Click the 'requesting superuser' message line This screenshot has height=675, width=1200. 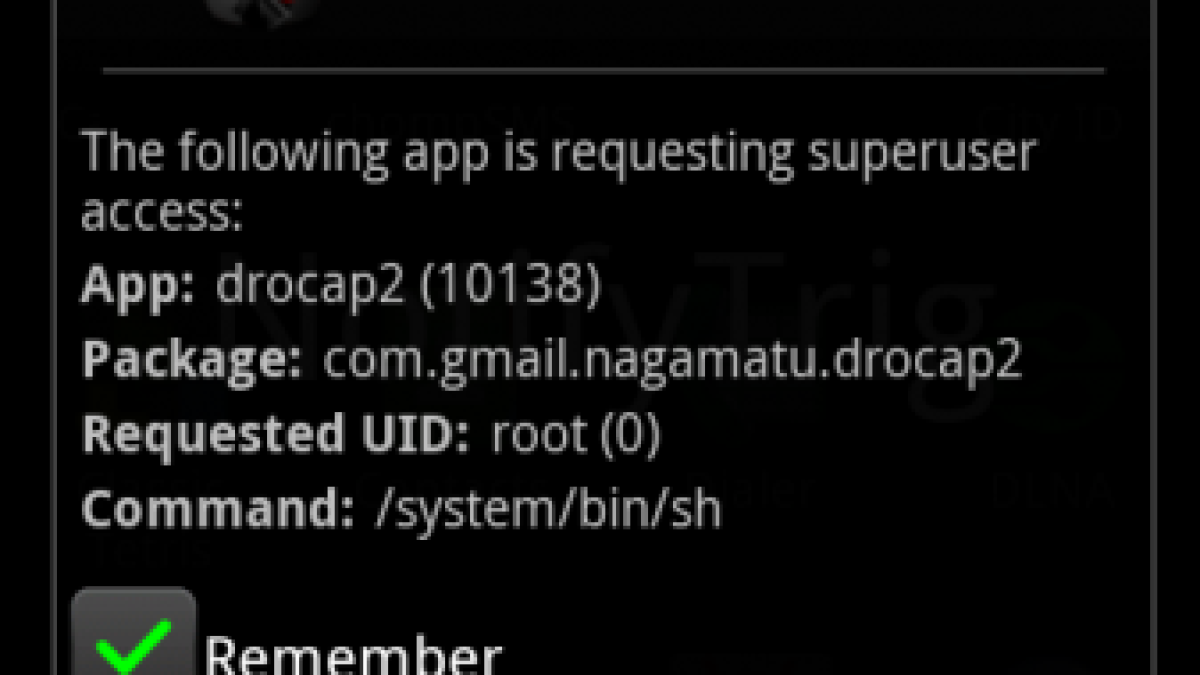(x=558, y=153)
